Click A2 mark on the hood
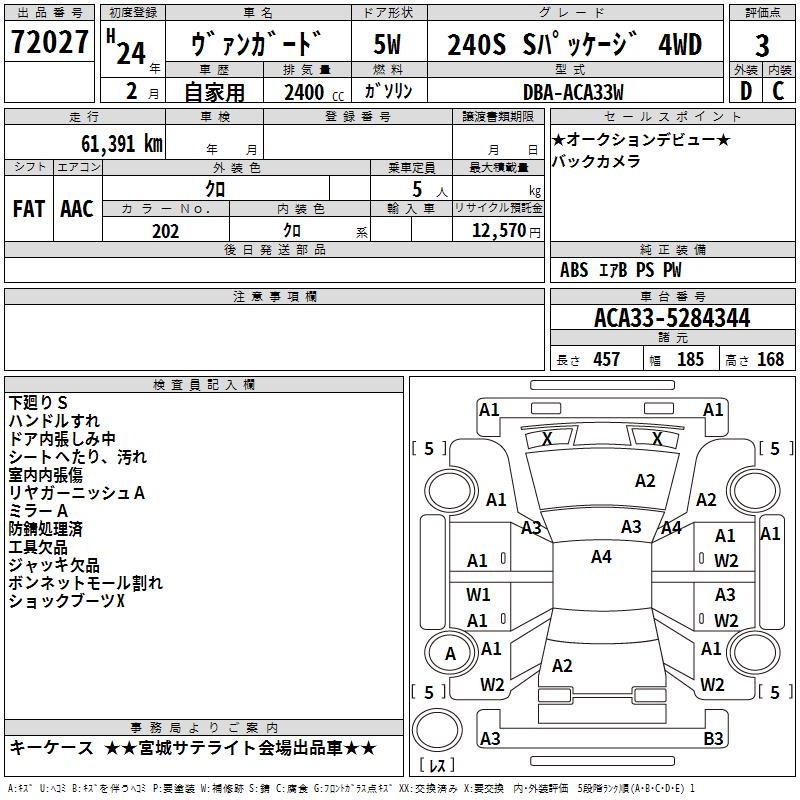This screenshot has height=800, width=800. click(x=645, y=481)
